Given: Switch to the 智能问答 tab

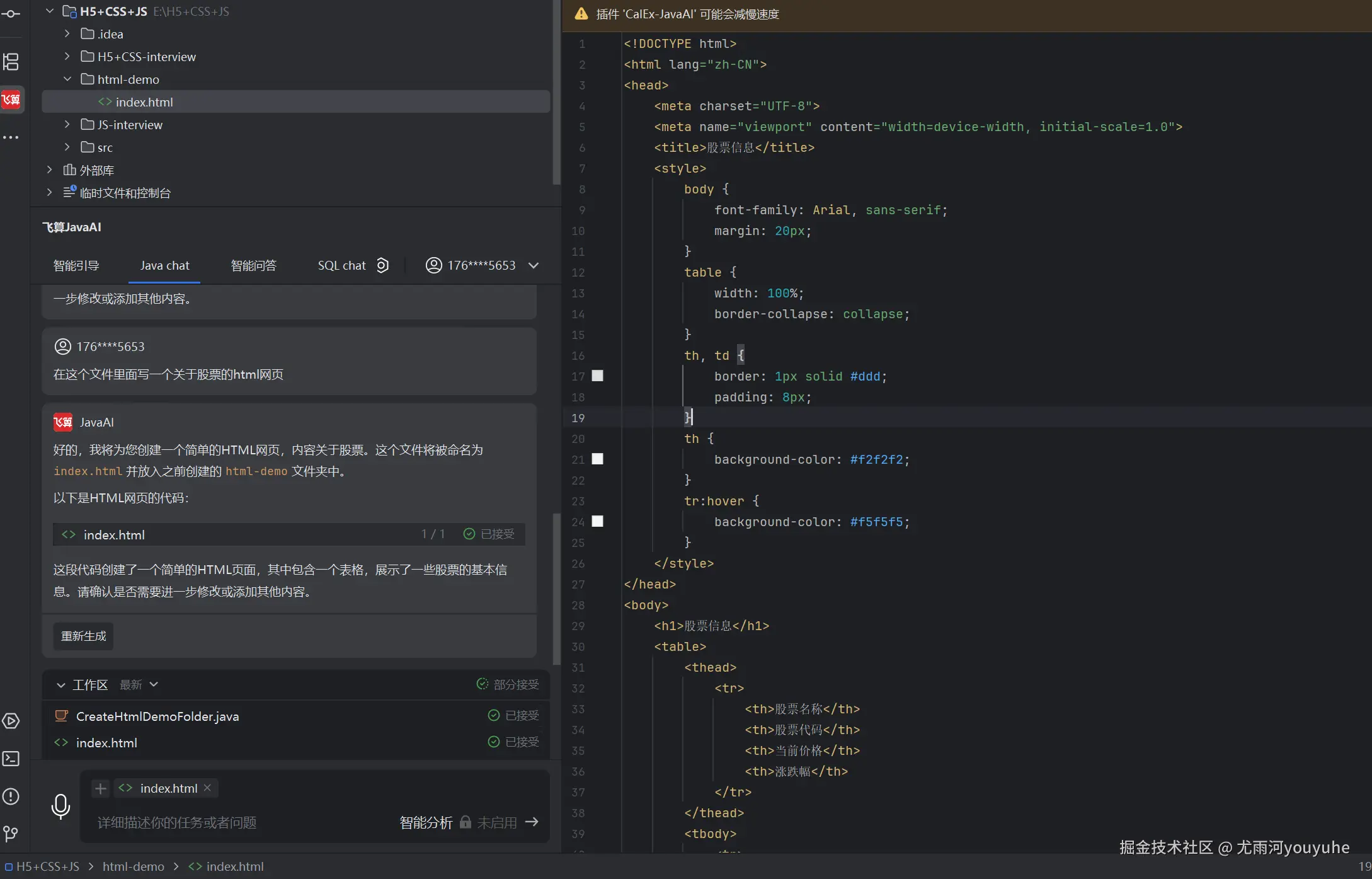Looking at the screenshot, I should pos(253,265).
